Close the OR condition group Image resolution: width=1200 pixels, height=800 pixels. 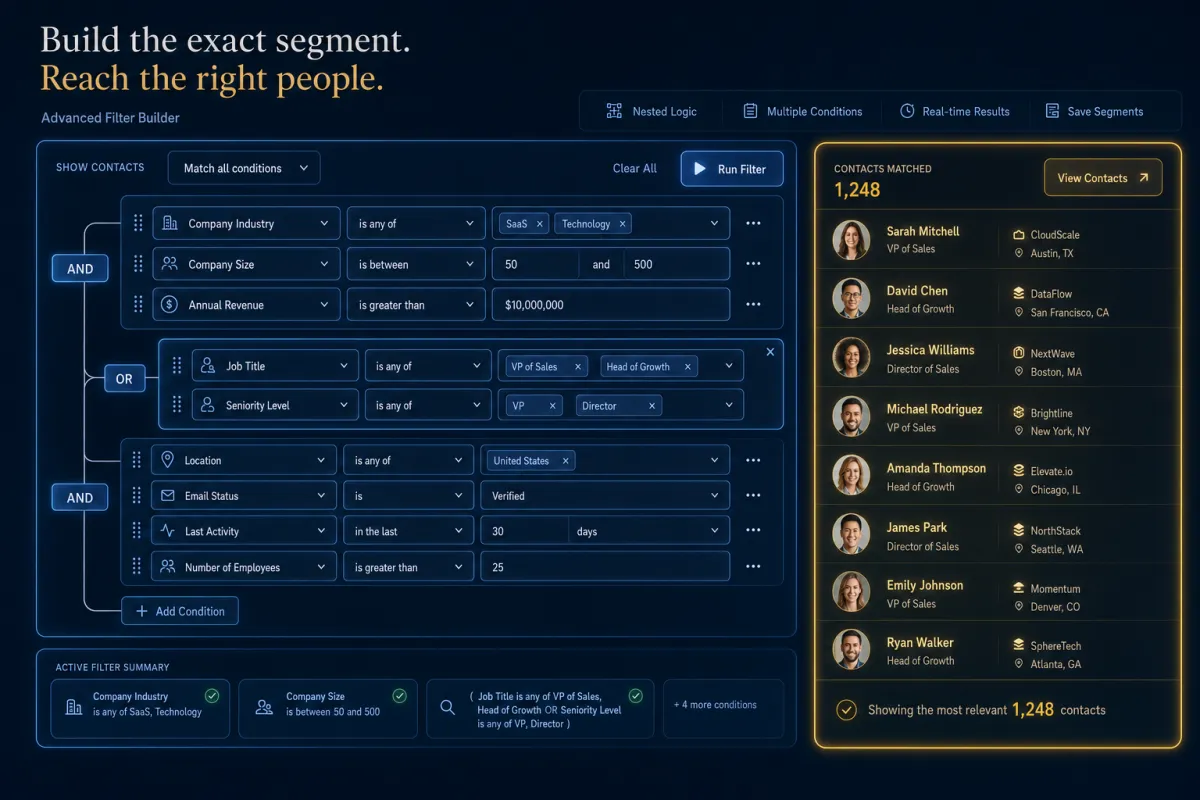pos(770,352)
